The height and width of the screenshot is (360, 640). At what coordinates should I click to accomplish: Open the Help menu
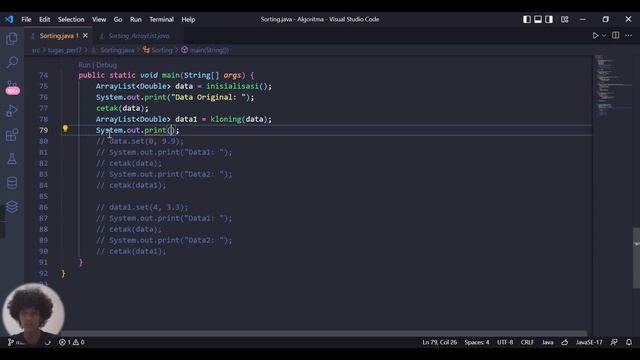188,19
